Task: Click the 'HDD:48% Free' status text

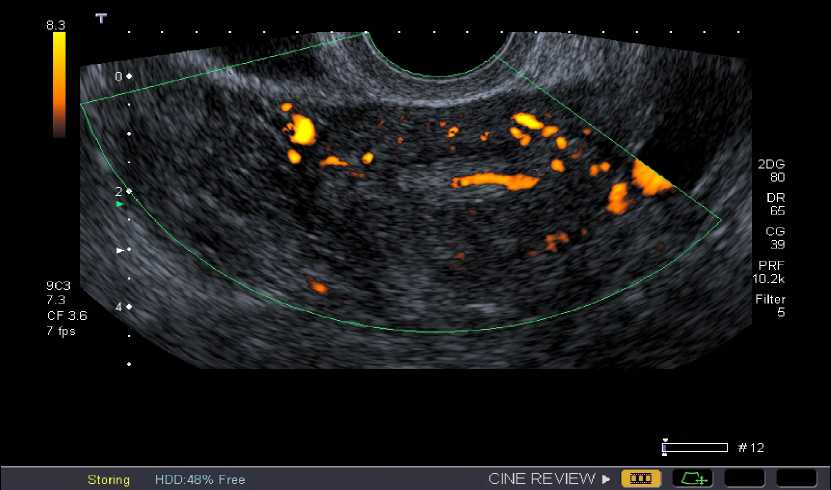Action: [200, 480]
